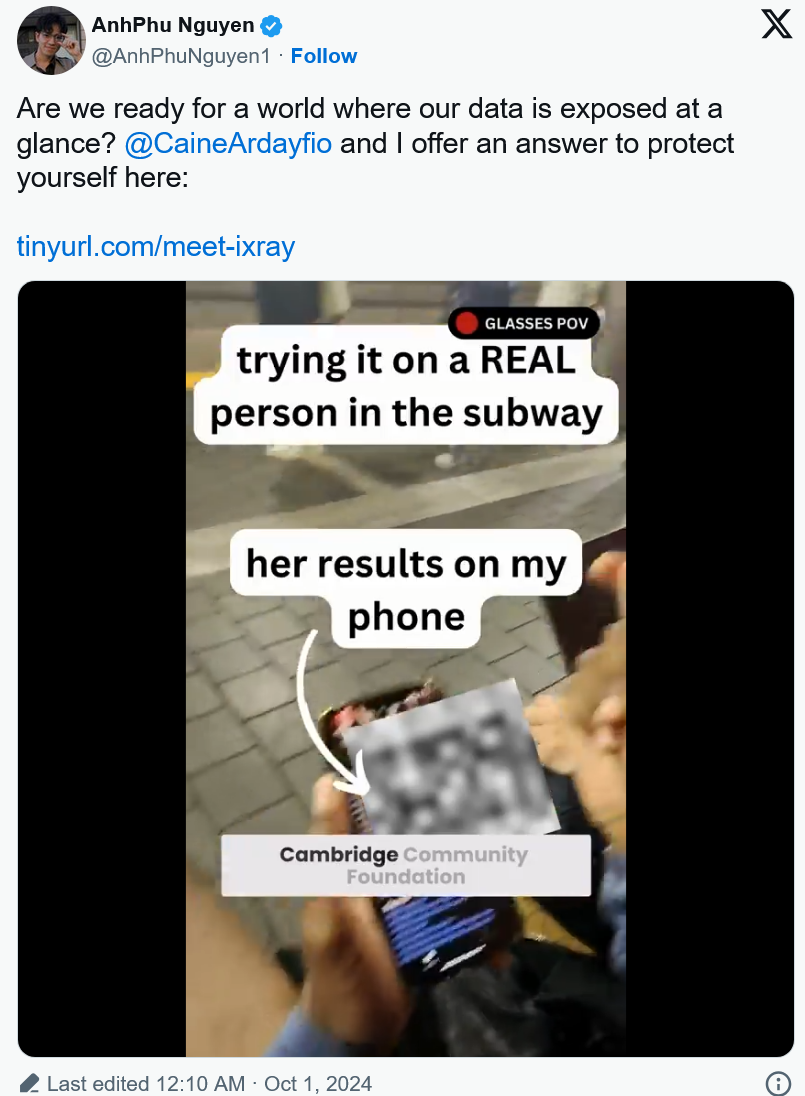The image size is (805, 1096).
Task: Click the circled info icon
Action: 778,1083
